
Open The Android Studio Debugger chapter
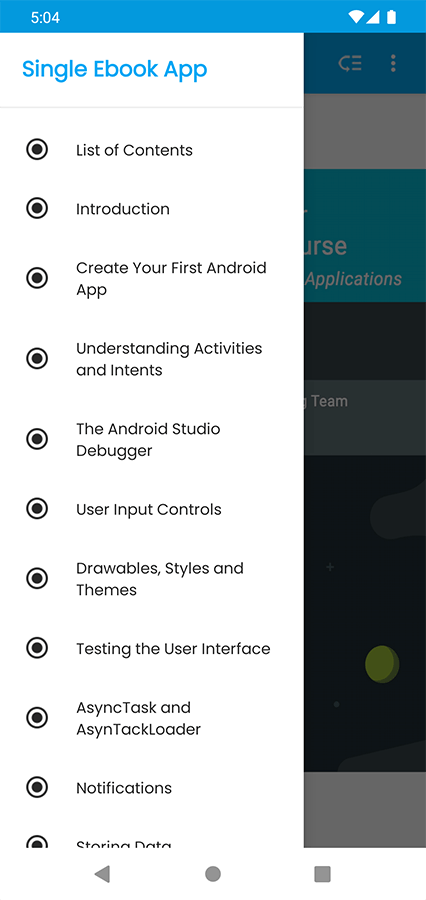click(x=152, y=439)
